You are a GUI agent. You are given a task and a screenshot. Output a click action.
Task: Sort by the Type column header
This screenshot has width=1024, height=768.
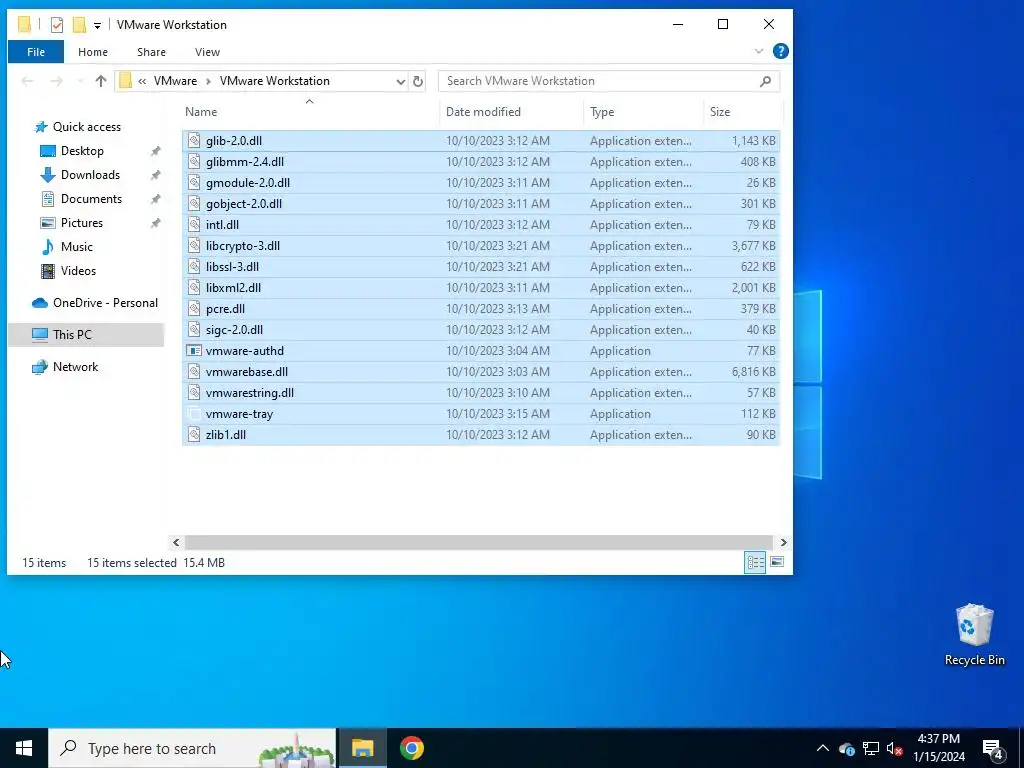644,112
